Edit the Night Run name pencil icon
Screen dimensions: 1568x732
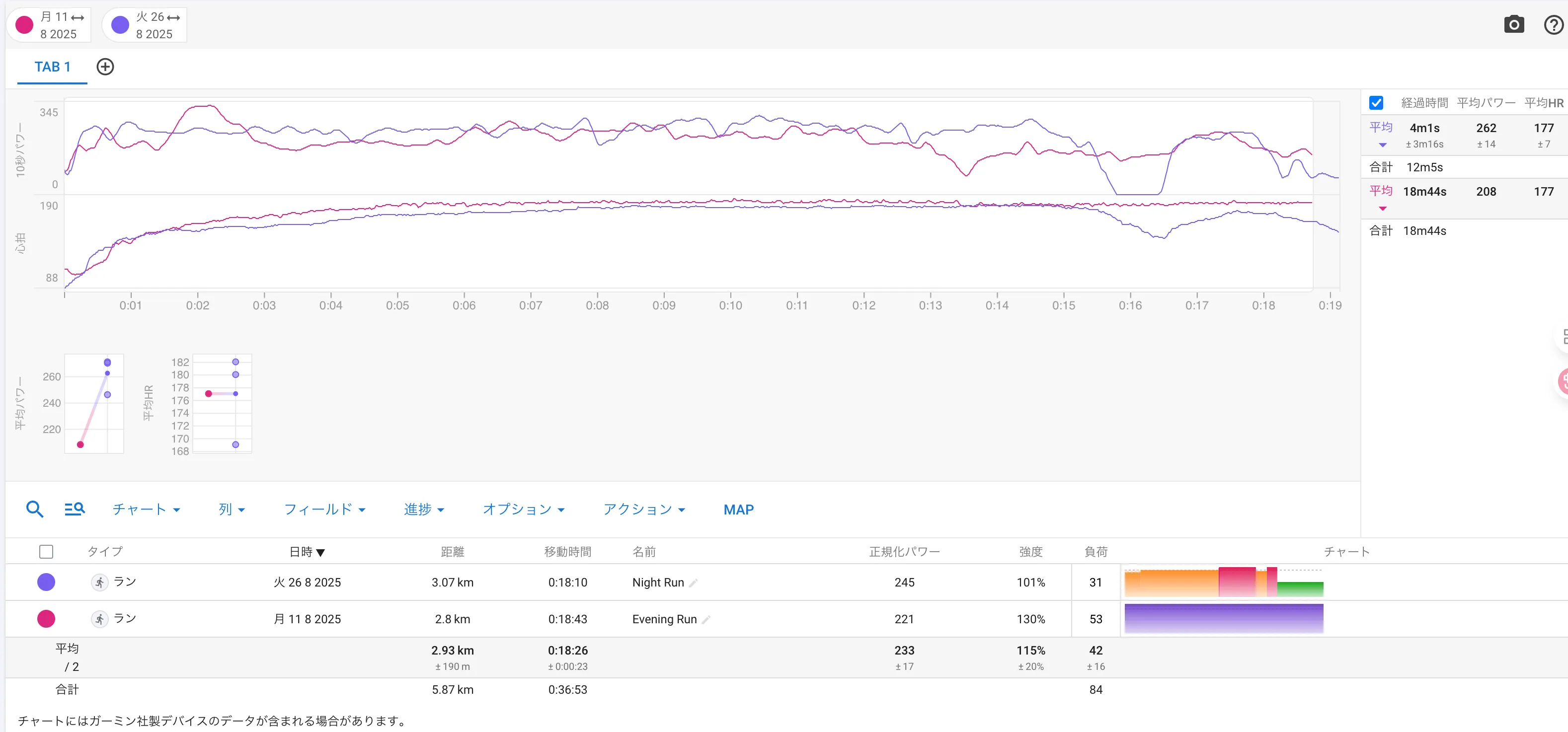coord(693,583)
